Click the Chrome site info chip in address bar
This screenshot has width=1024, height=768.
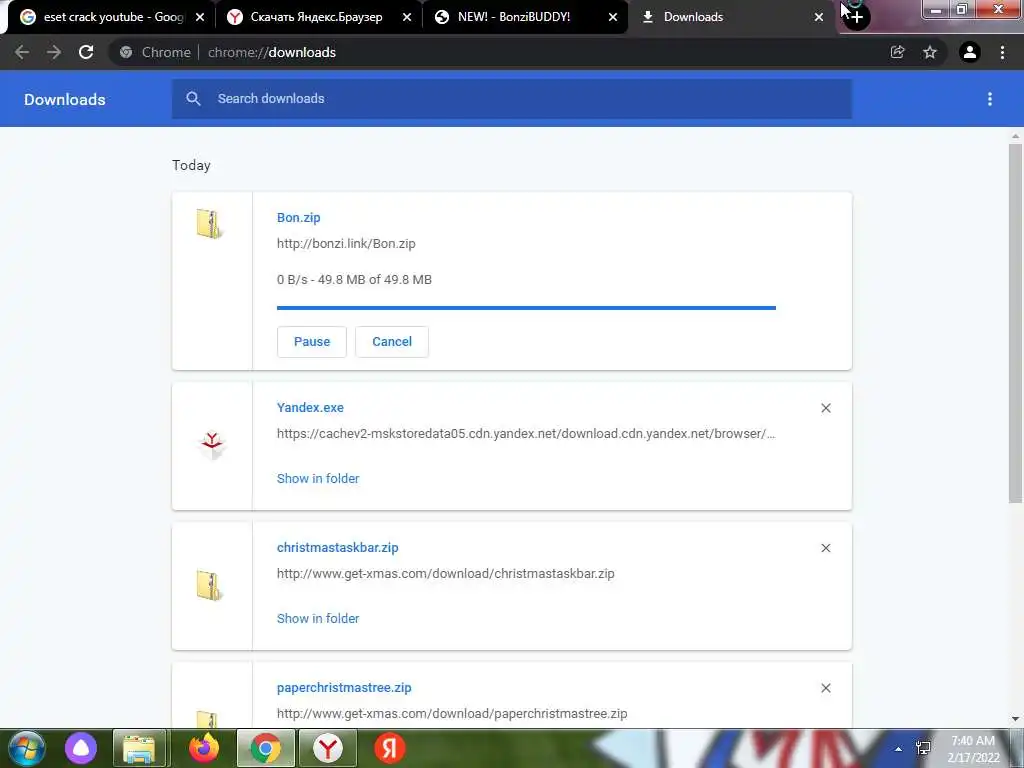click(155, 52)
